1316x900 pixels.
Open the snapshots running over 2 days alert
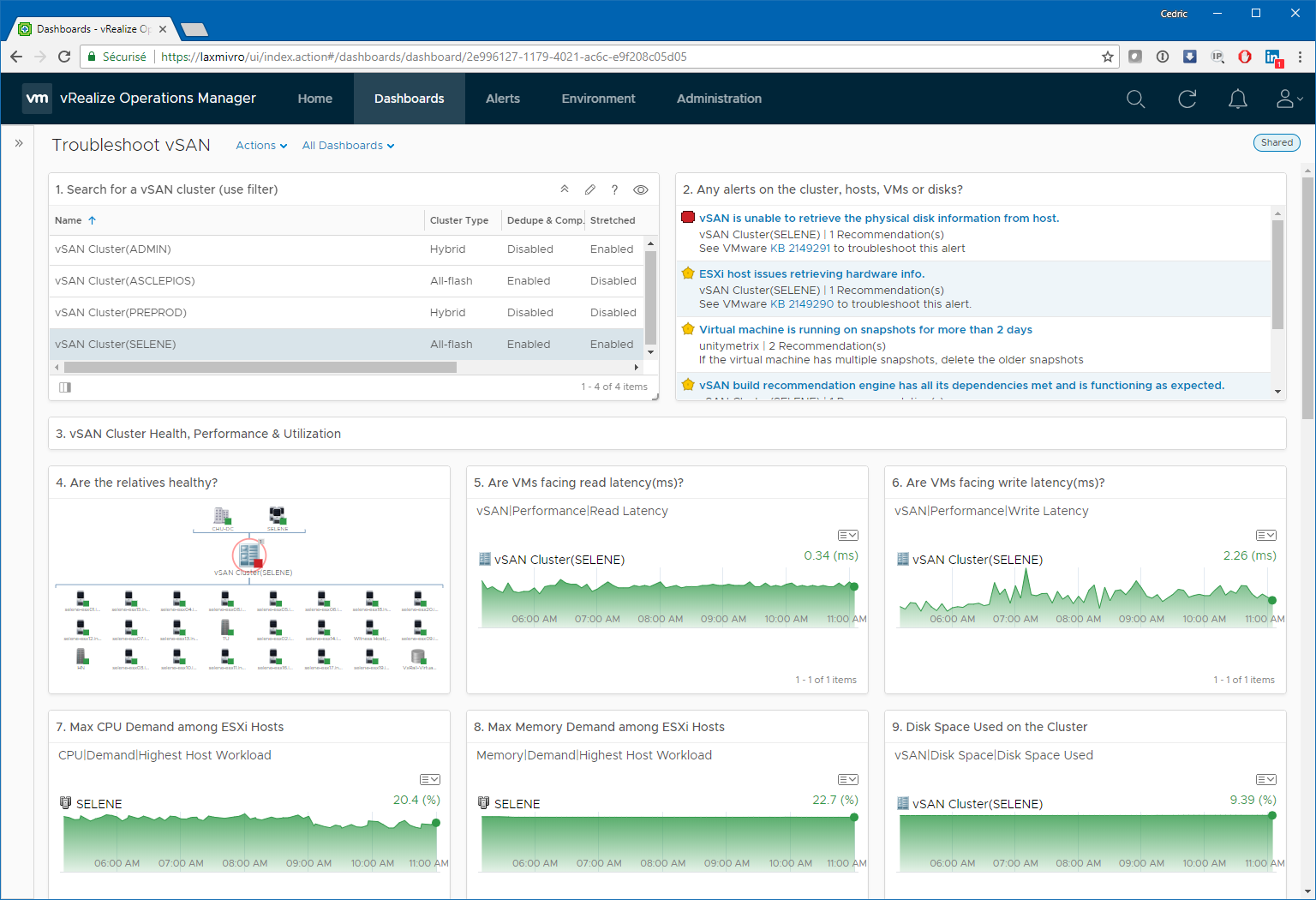pos(865,329)
